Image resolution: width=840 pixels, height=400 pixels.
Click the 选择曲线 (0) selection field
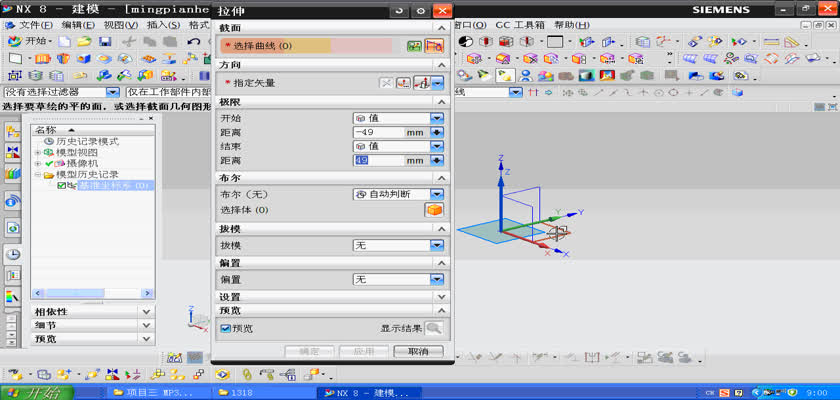(306, 46)
